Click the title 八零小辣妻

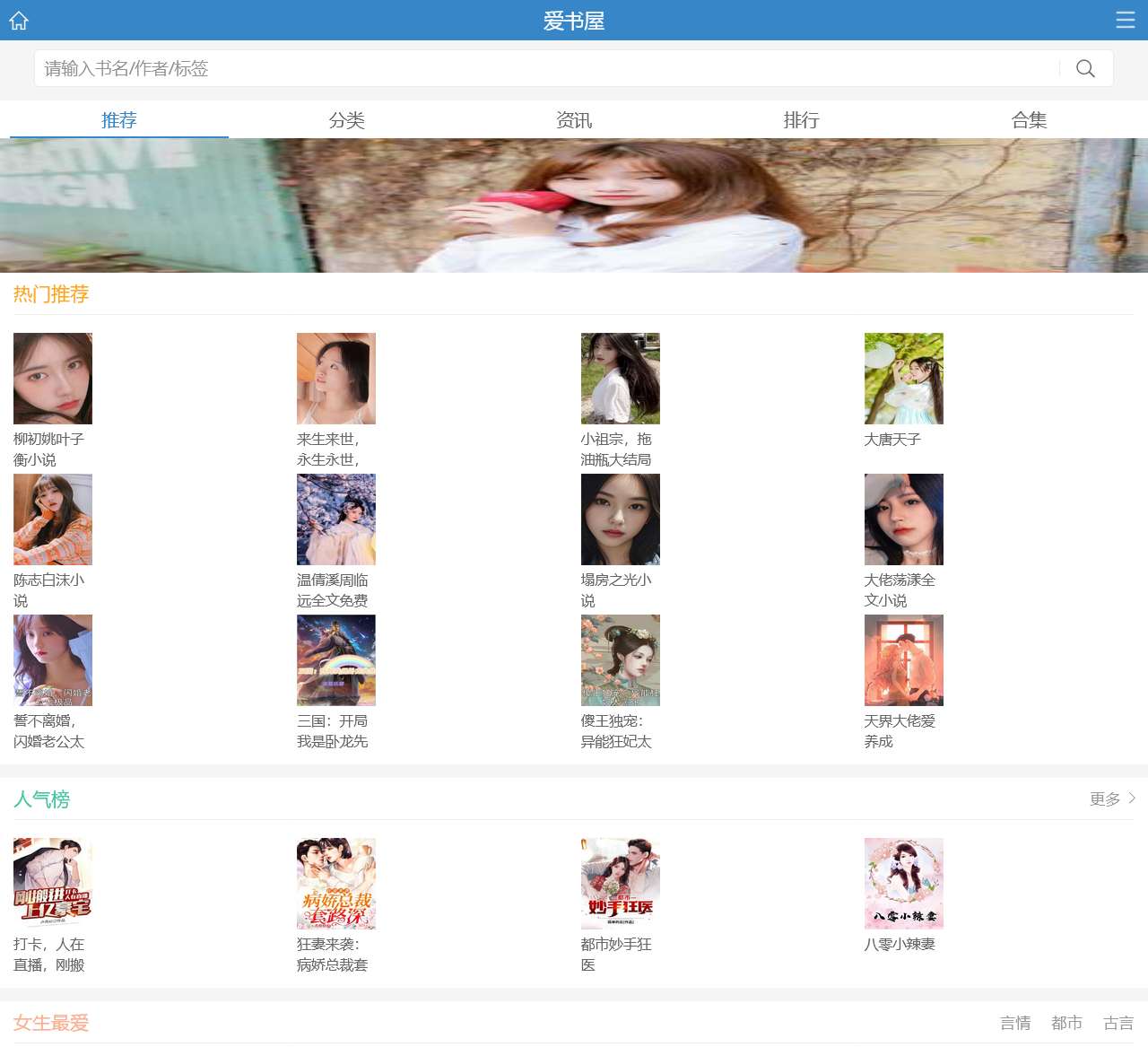pyautogui.click(x=900, y=945)
